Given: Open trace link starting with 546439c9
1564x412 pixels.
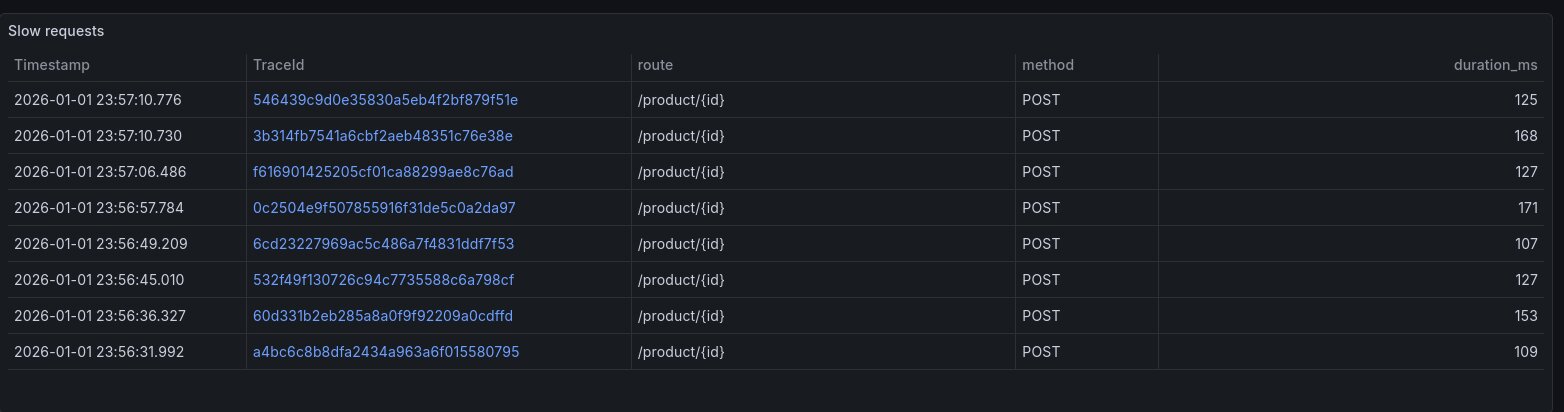Looking at the screenshot, I should tap(385, 100).
